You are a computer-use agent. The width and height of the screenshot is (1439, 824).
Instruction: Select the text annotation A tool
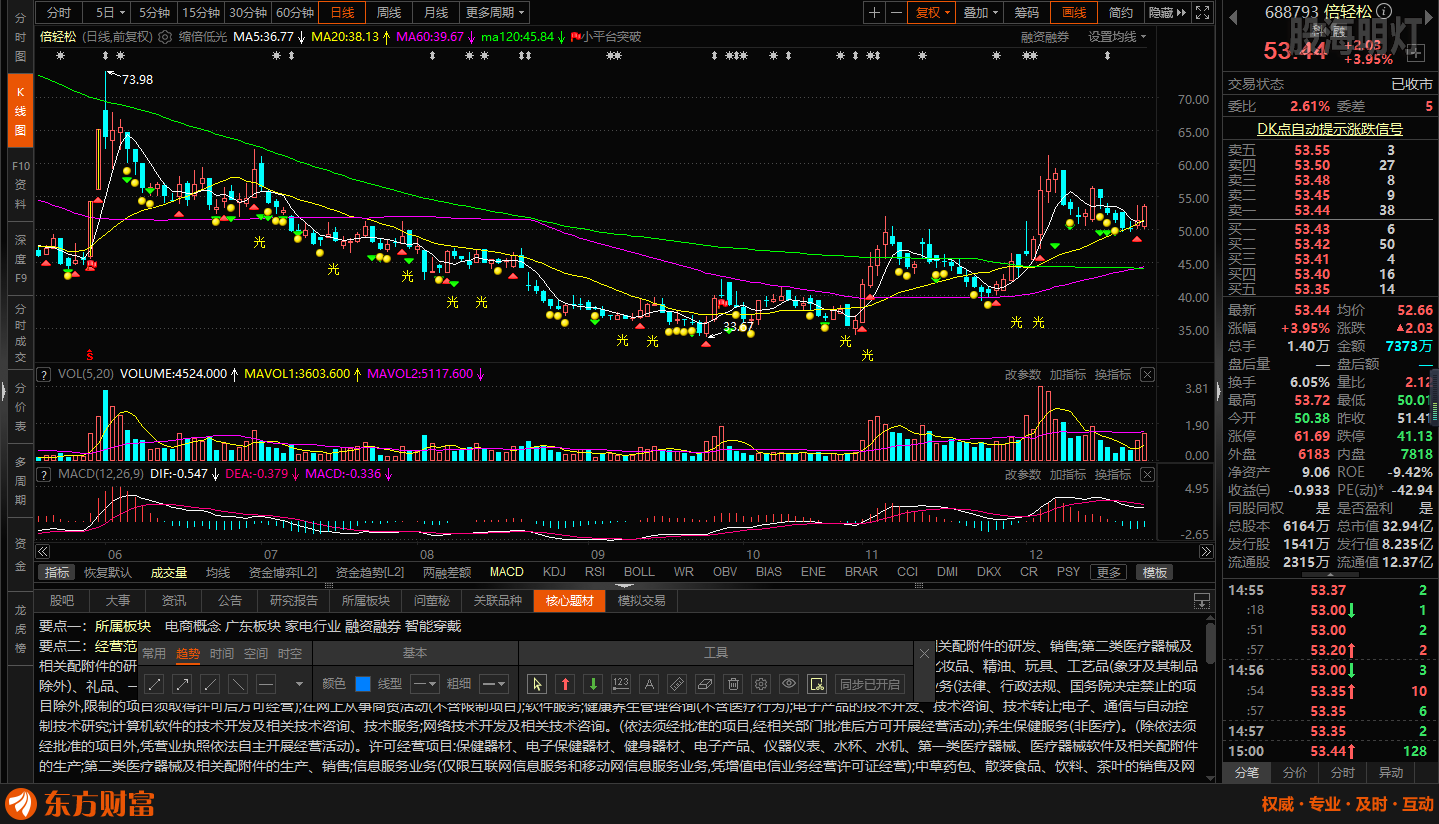(x=649, y=684)
